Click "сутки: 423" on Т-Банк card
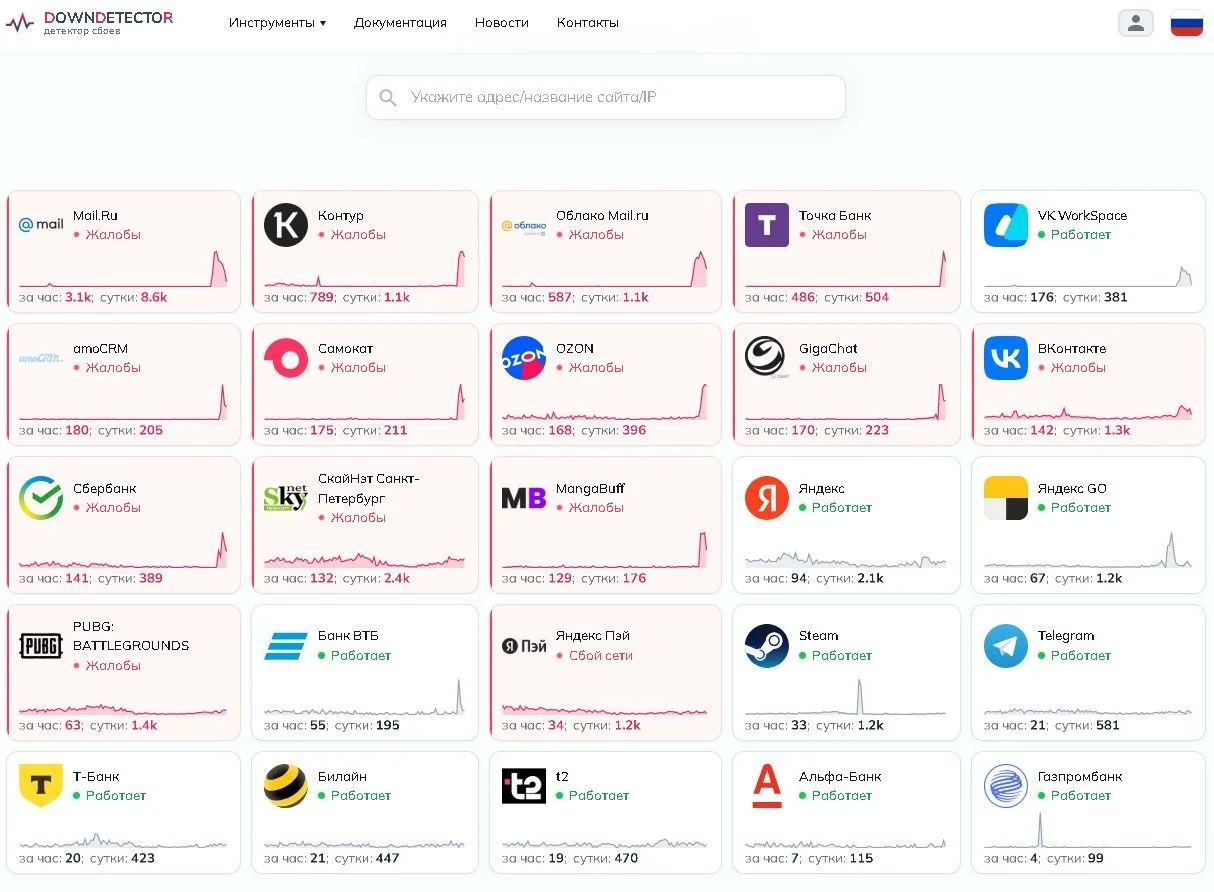This screenshot has height=892, width=1214. pyautogui.click(x=122, y=858)
